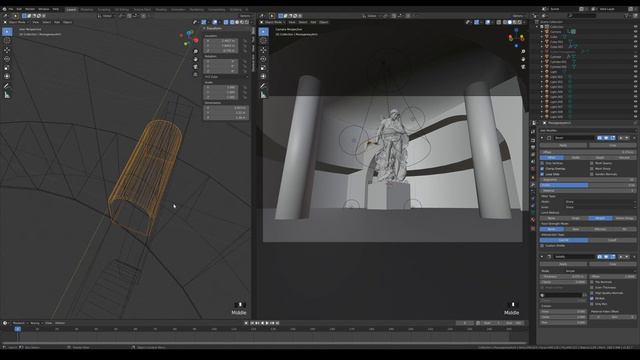Select the Move tool in left viewport
This screenshot has width=640, height=360.
point(7,50)
